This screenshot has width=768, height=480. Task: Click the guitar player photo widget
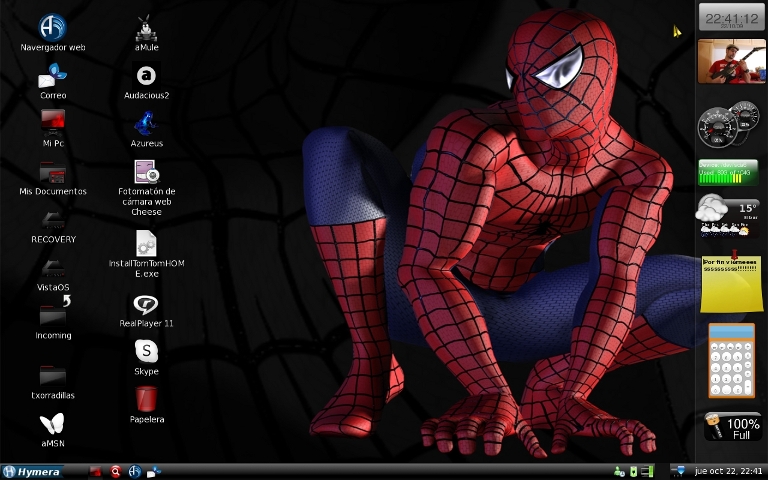coord(731,62)
